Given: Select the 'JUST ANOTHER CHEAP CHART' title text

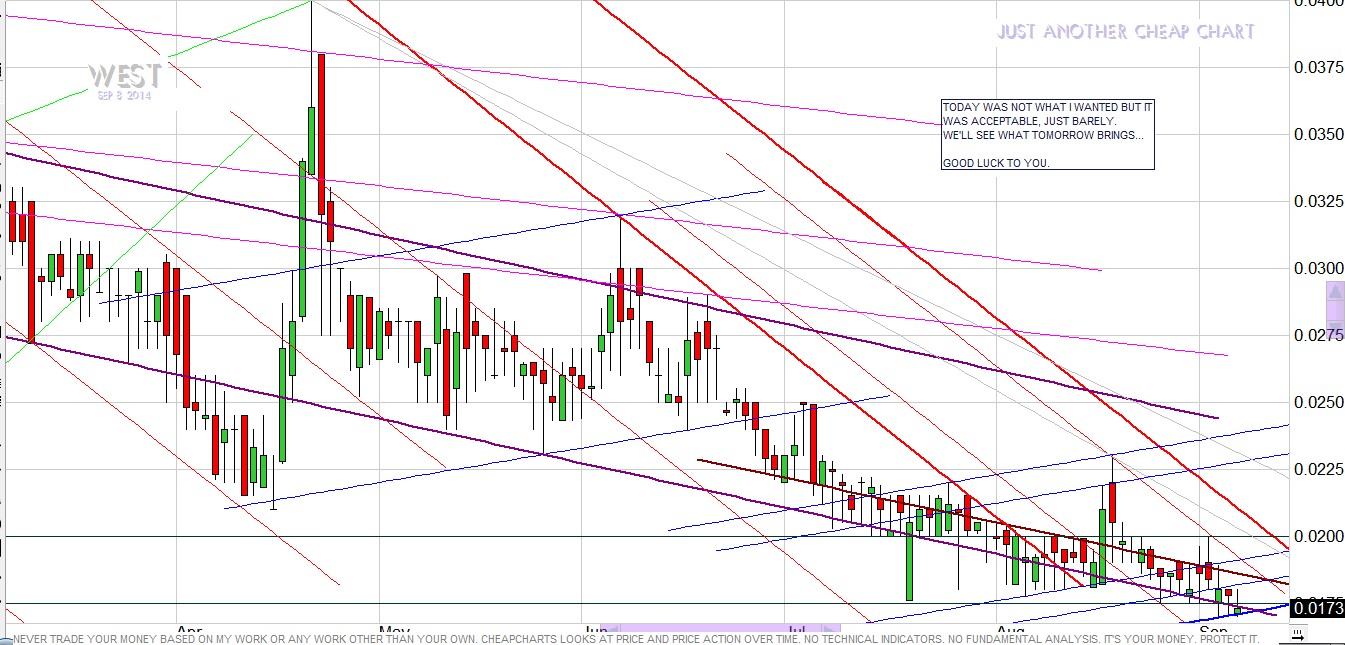Looking at the screenshot, I should click(1125, 32).
